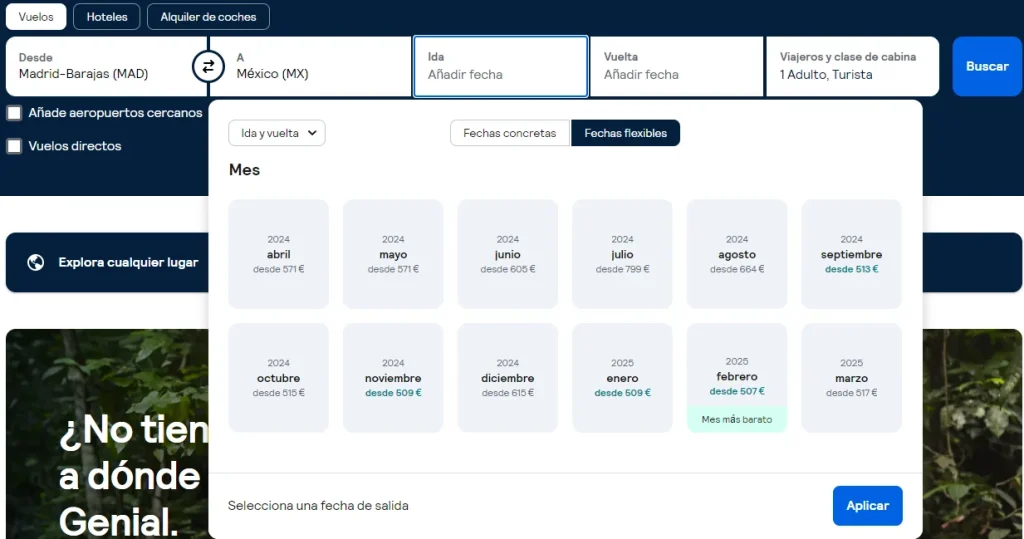This screenshot has width=1024, height=539.
Task: Choose junio 2024 from 605 €
Action: click(x=507, y=254)
